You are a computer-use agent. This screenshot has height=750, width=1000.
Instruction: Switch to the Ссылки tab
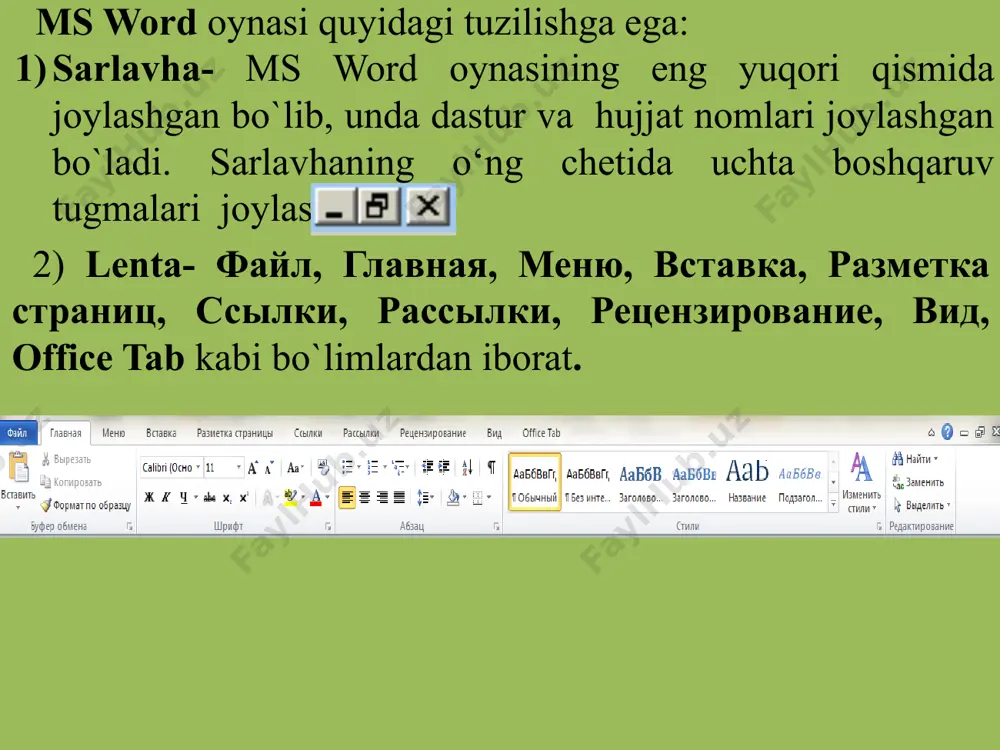[x=308, y=432]
